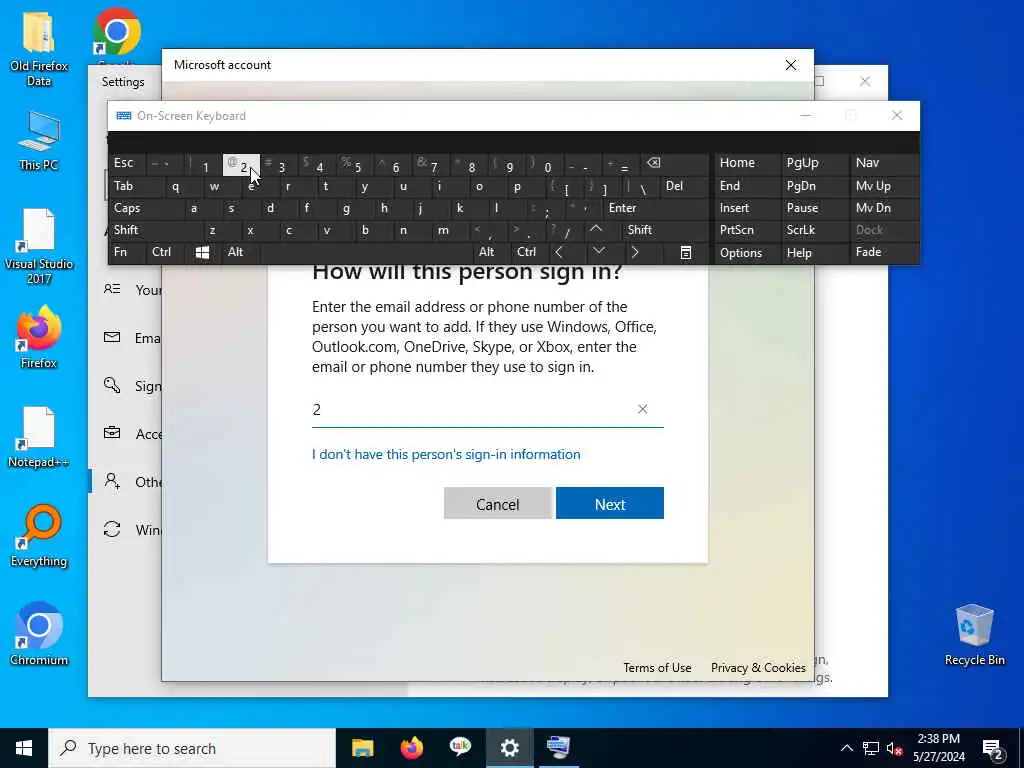Open Privacy & Cookies link

[x=758, y=667]
